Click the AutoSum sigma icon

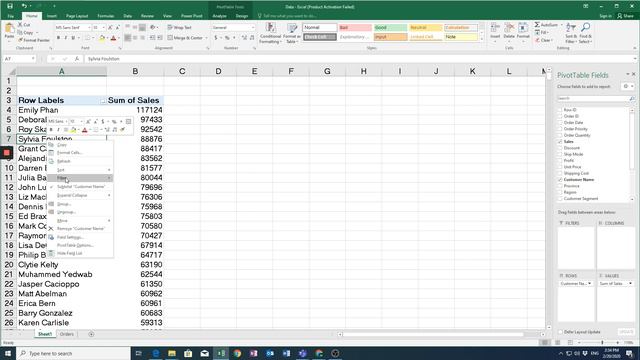(537, 25)
